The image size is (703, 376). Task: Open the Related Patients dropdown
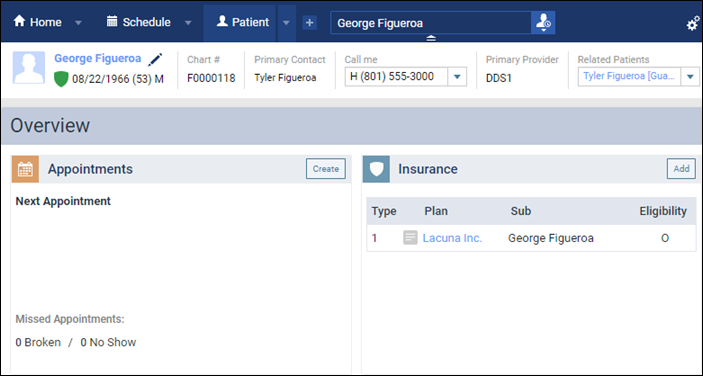tap(690, 77)
